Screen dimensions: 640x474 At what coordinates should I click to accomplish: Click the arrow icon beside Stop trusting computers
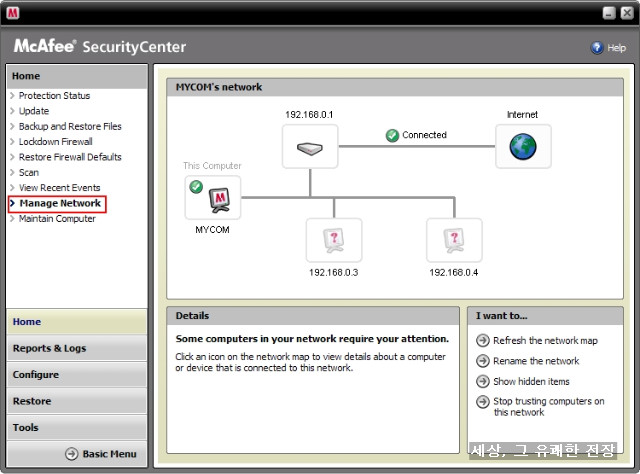[x=483, y=402]
